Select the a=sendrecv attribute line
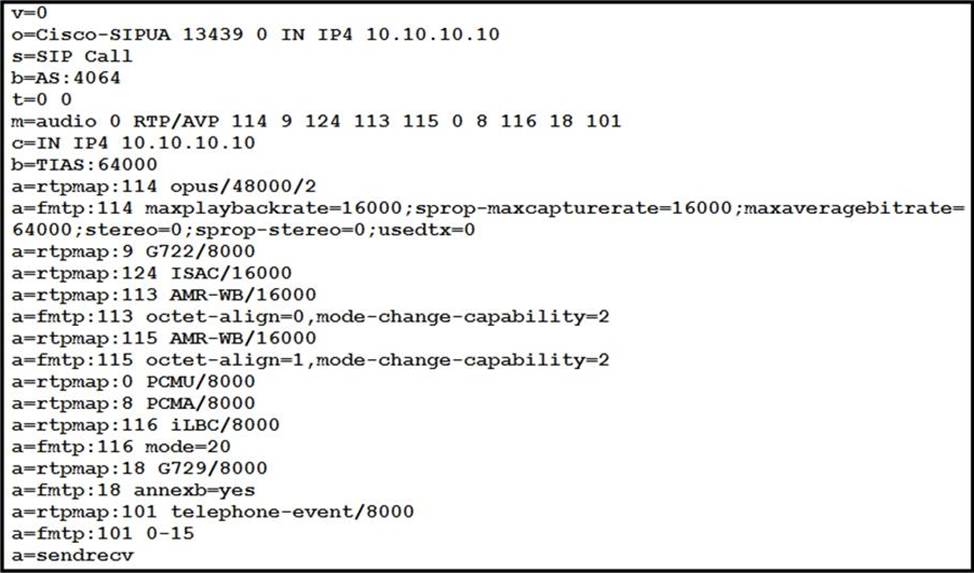 tap(72, 555)
